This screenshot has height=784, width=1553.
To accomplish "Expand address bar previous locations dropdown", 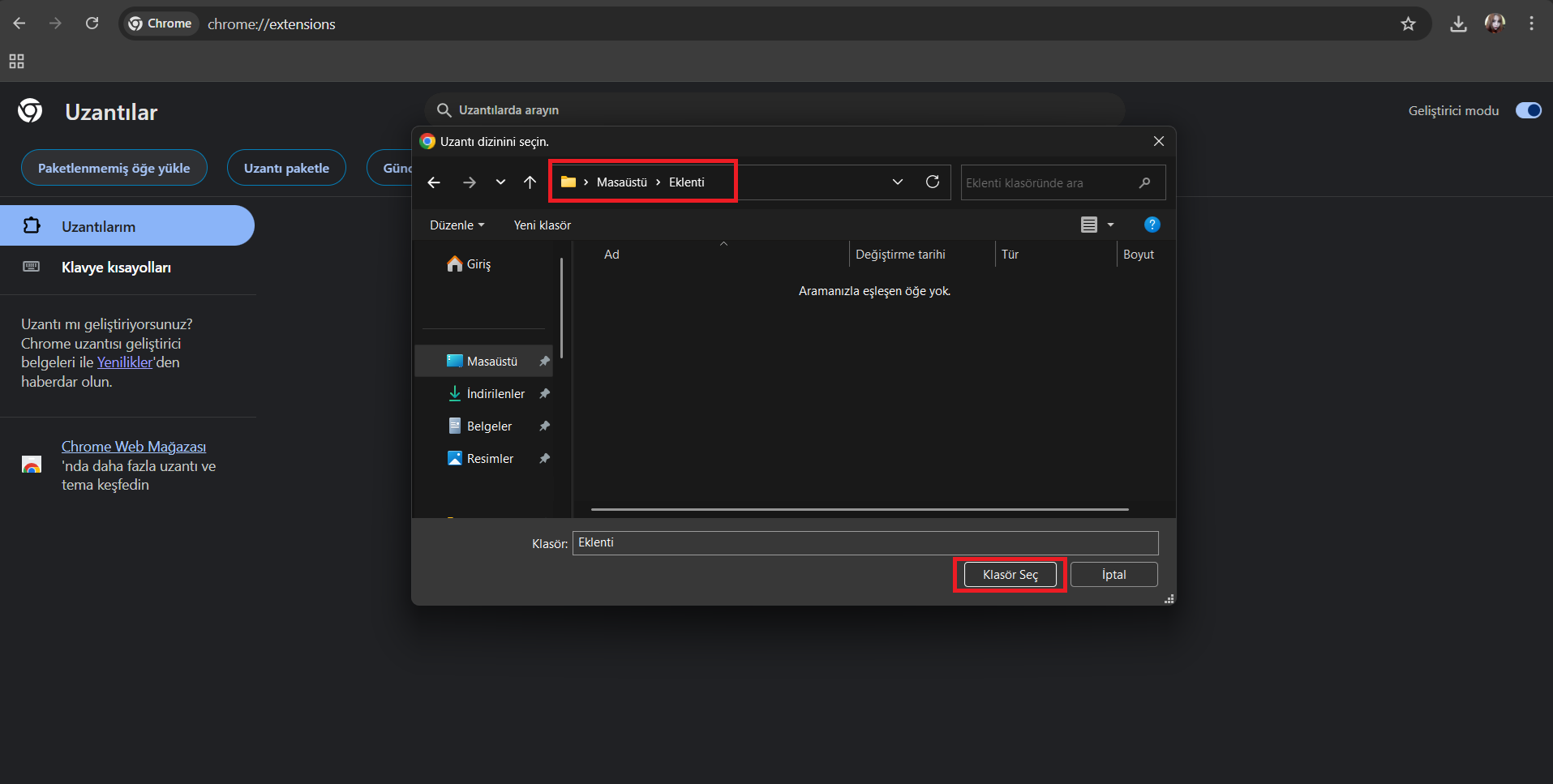I will coord(897,182).
